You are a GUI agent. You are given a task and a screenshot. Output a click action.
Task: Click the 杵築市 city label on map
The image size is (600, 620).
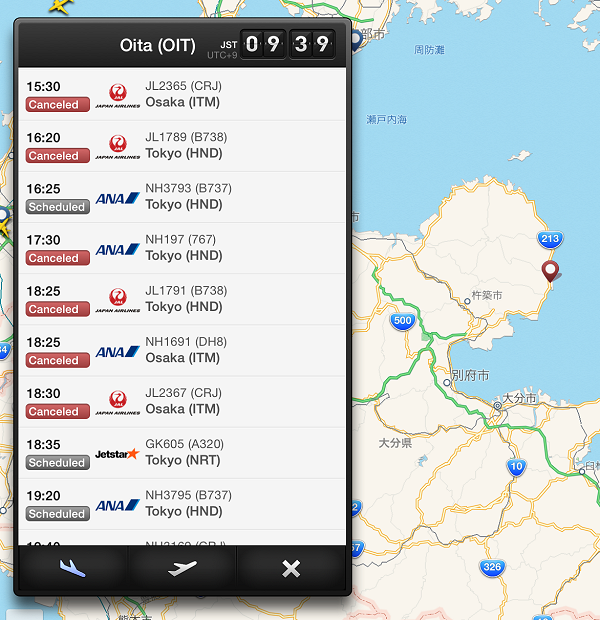coord(487,295)
